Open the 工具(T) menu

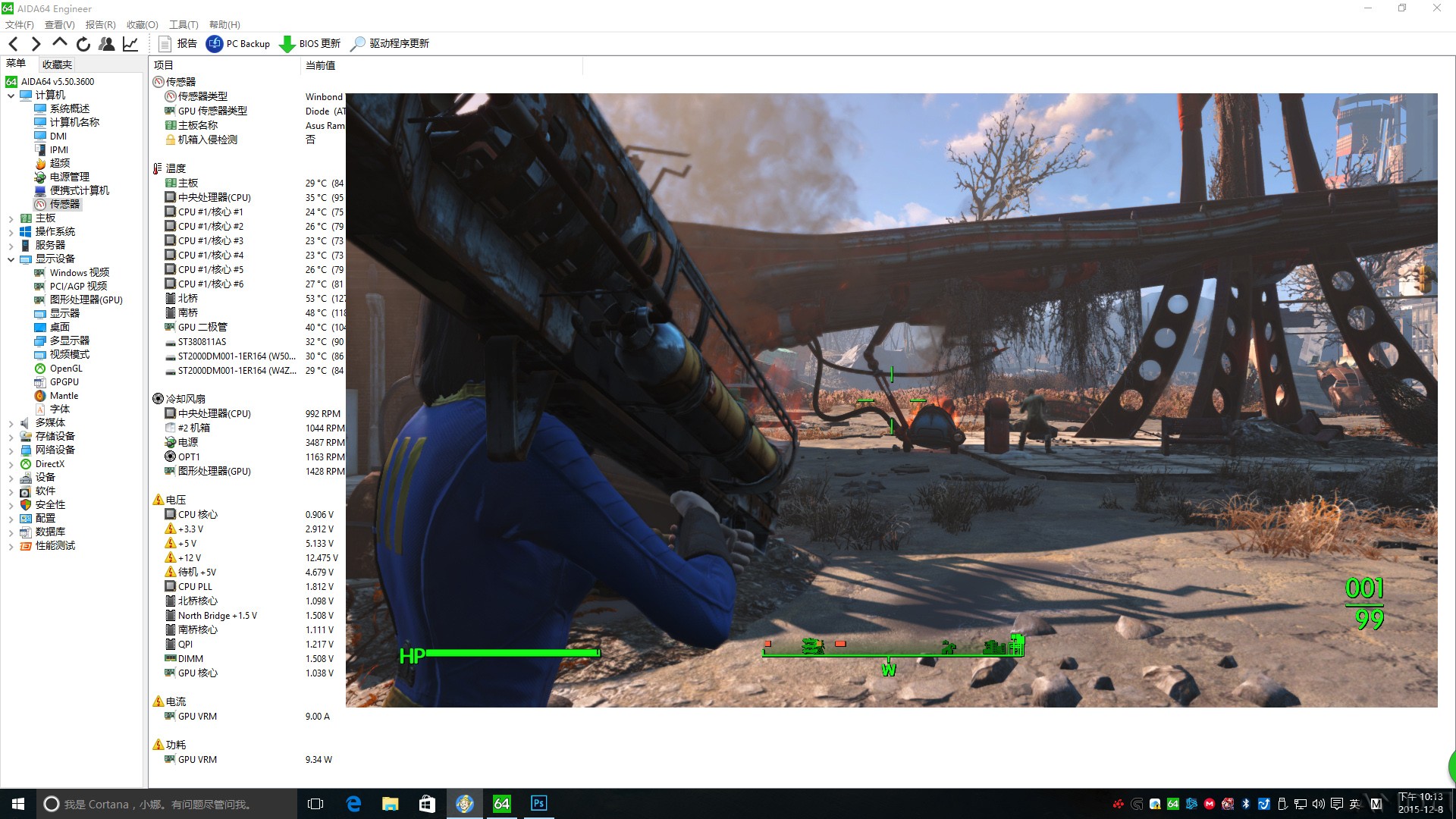point(184,25)
